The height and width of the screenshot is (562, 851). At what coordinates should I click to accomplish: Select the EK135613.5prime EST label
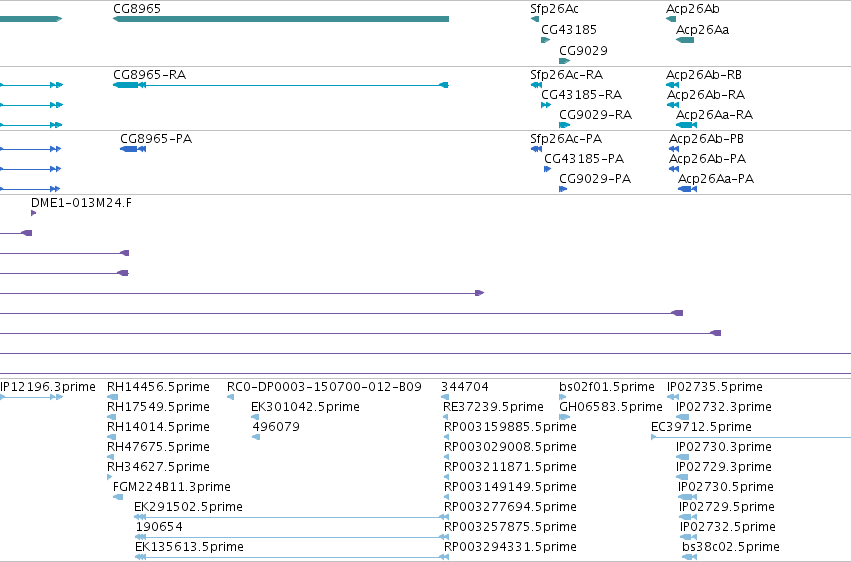[x=189, y=547]
